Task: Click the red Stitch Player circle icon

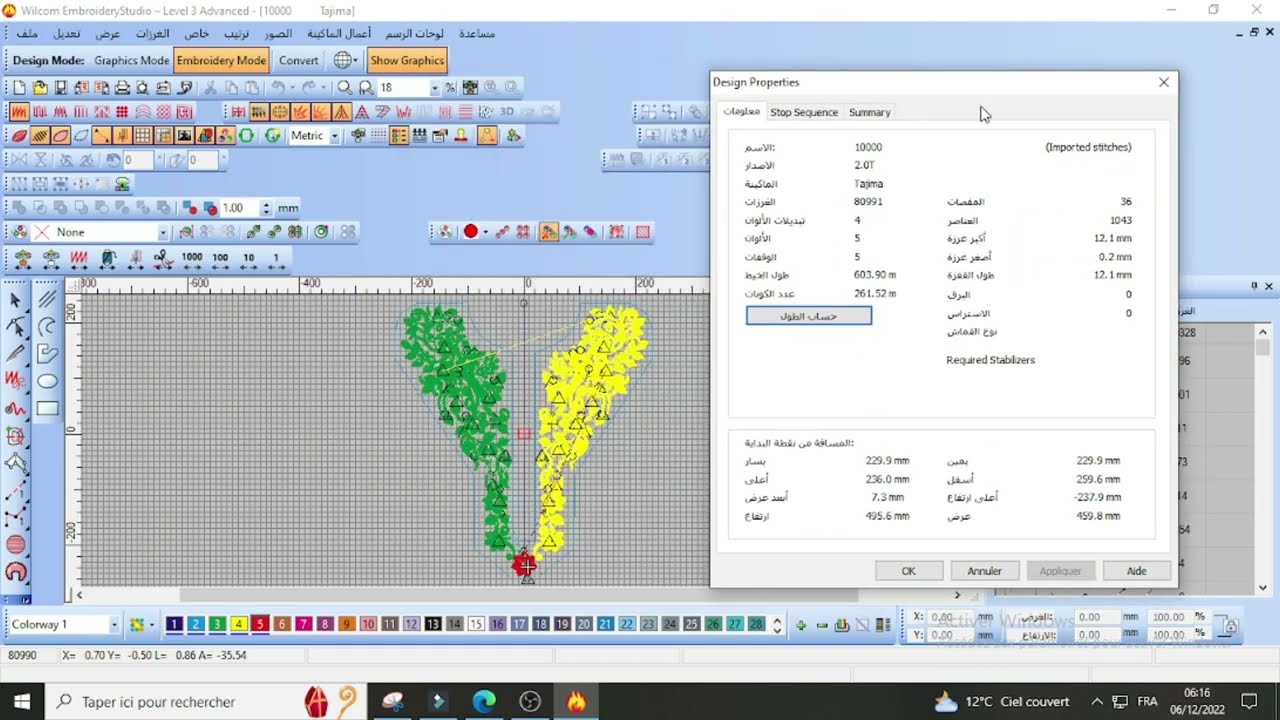Action: (471, 232)
